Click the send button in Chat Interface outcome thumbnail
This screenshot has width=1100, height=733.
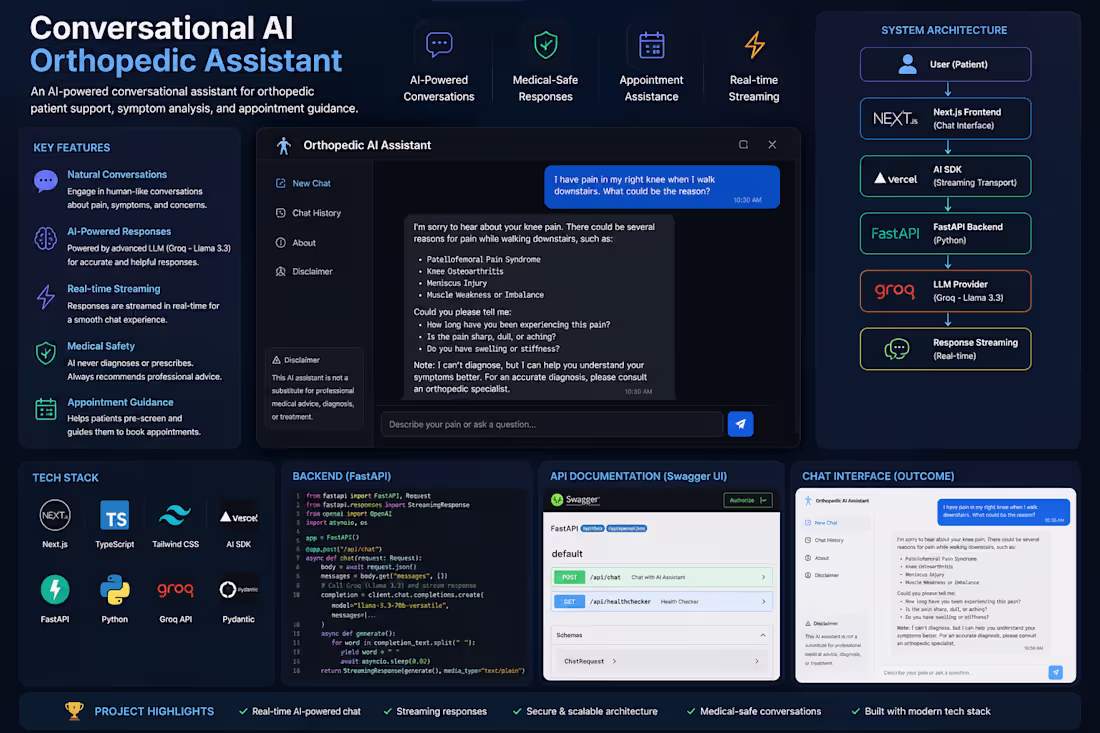click(x=1055, y=672)
